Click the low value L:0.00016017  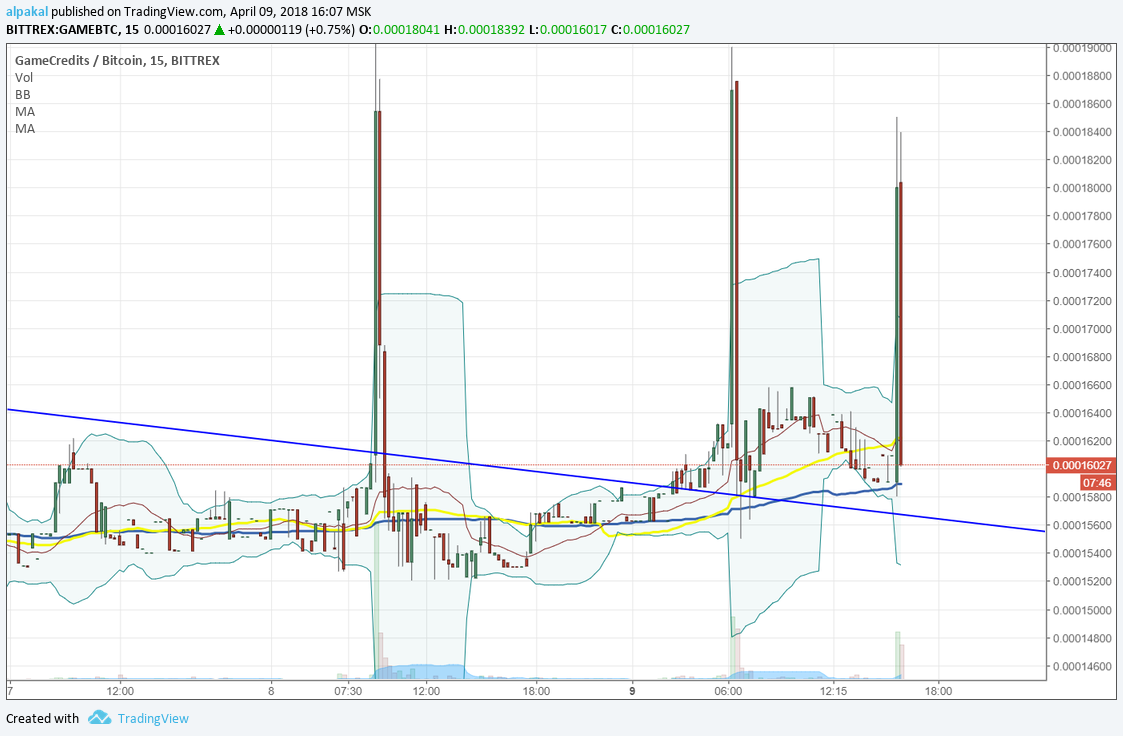pos(567,29)
